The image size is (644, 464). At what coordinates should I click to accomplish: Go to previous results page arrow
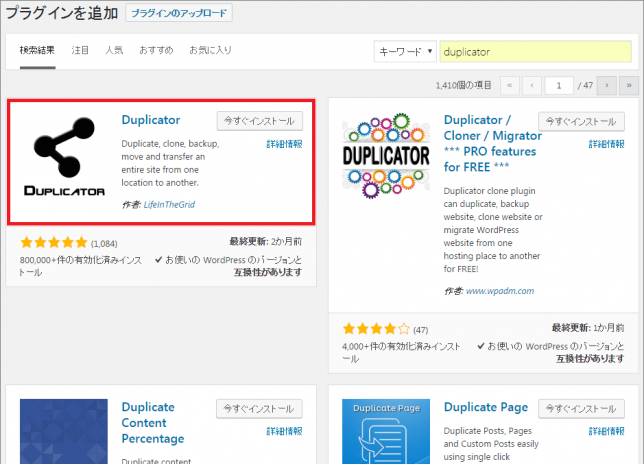532,86
